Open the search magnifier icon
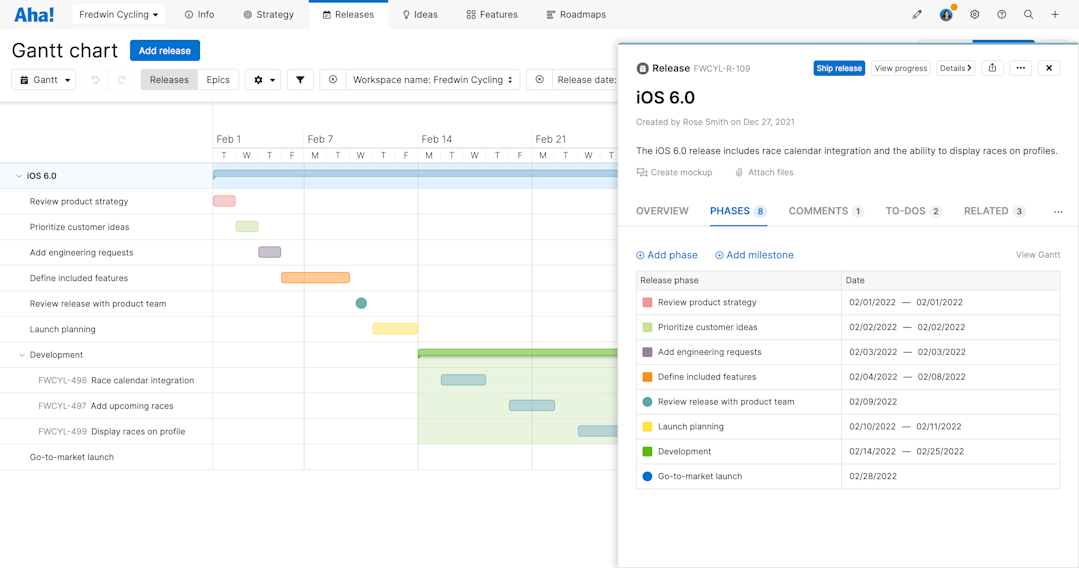This screenshot has height=568, width=1079. click(1028, 14)
